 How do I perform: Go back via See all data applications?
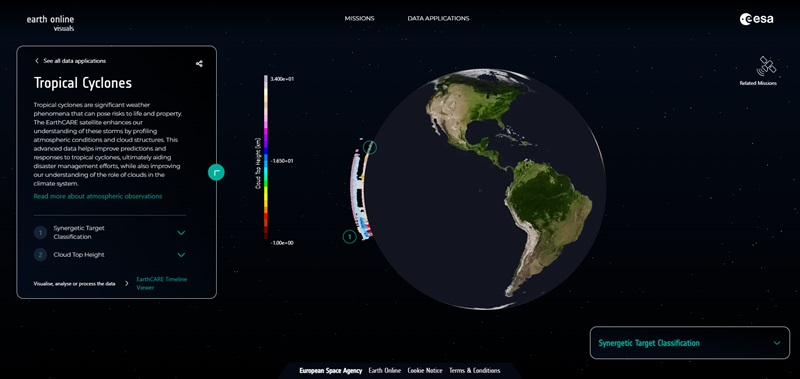click(x=70, y=61)
